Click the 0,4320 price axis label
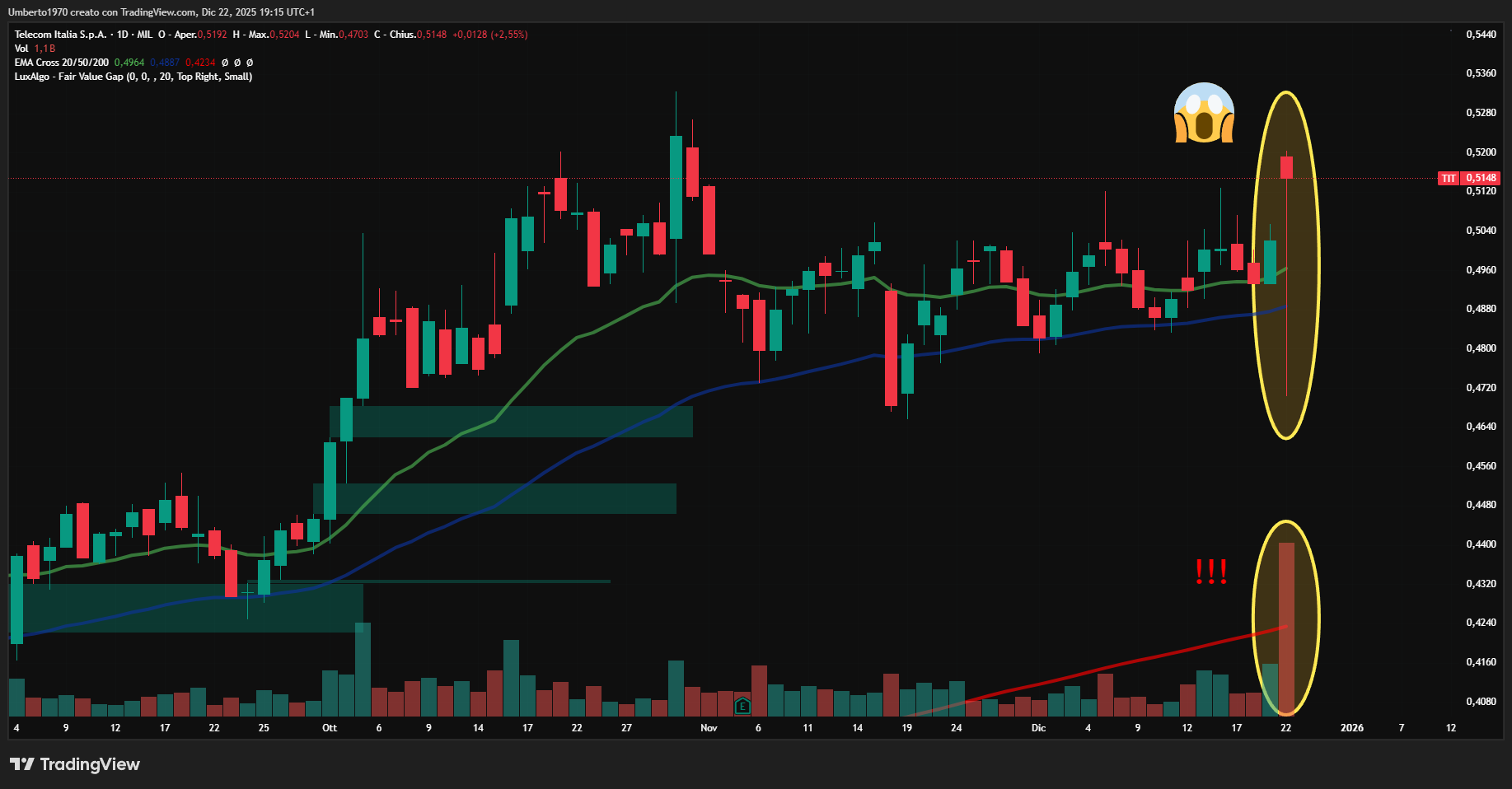The image size is (1512, 789). [x=1481, y=584]
